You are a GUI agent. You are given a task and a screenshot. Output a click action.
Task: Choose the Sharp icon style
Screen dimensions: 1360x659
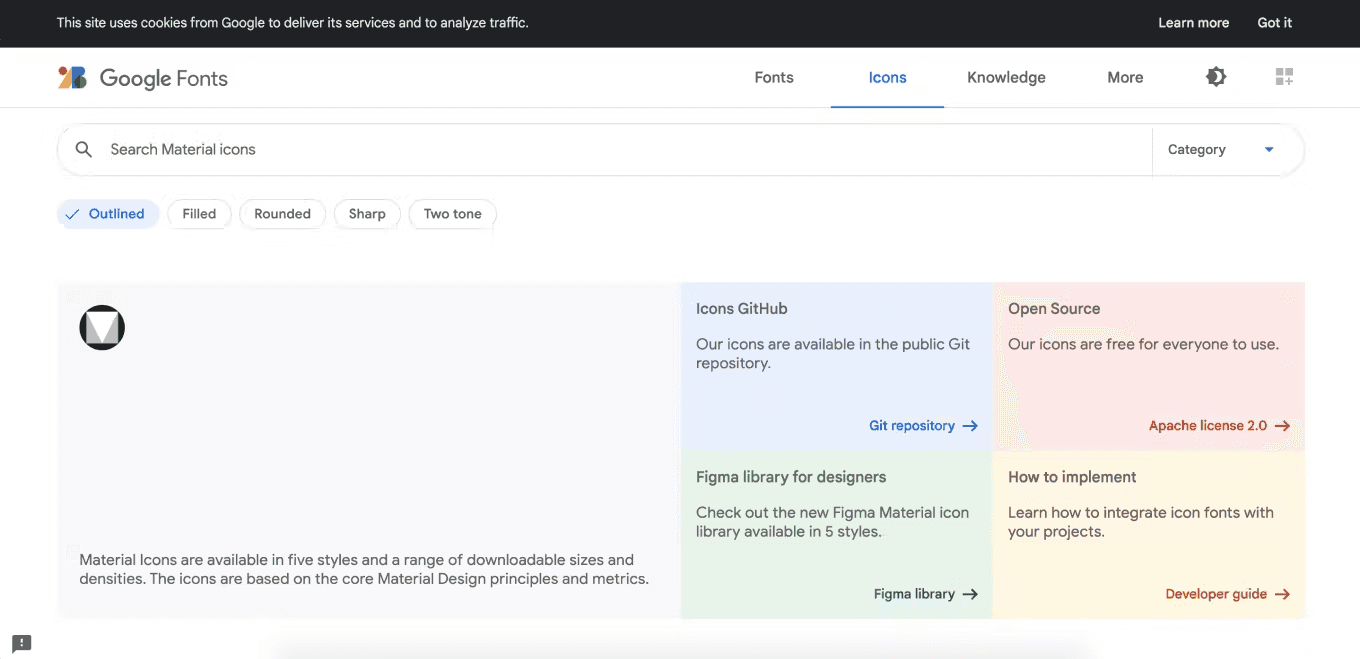click(x=367, y=214)
